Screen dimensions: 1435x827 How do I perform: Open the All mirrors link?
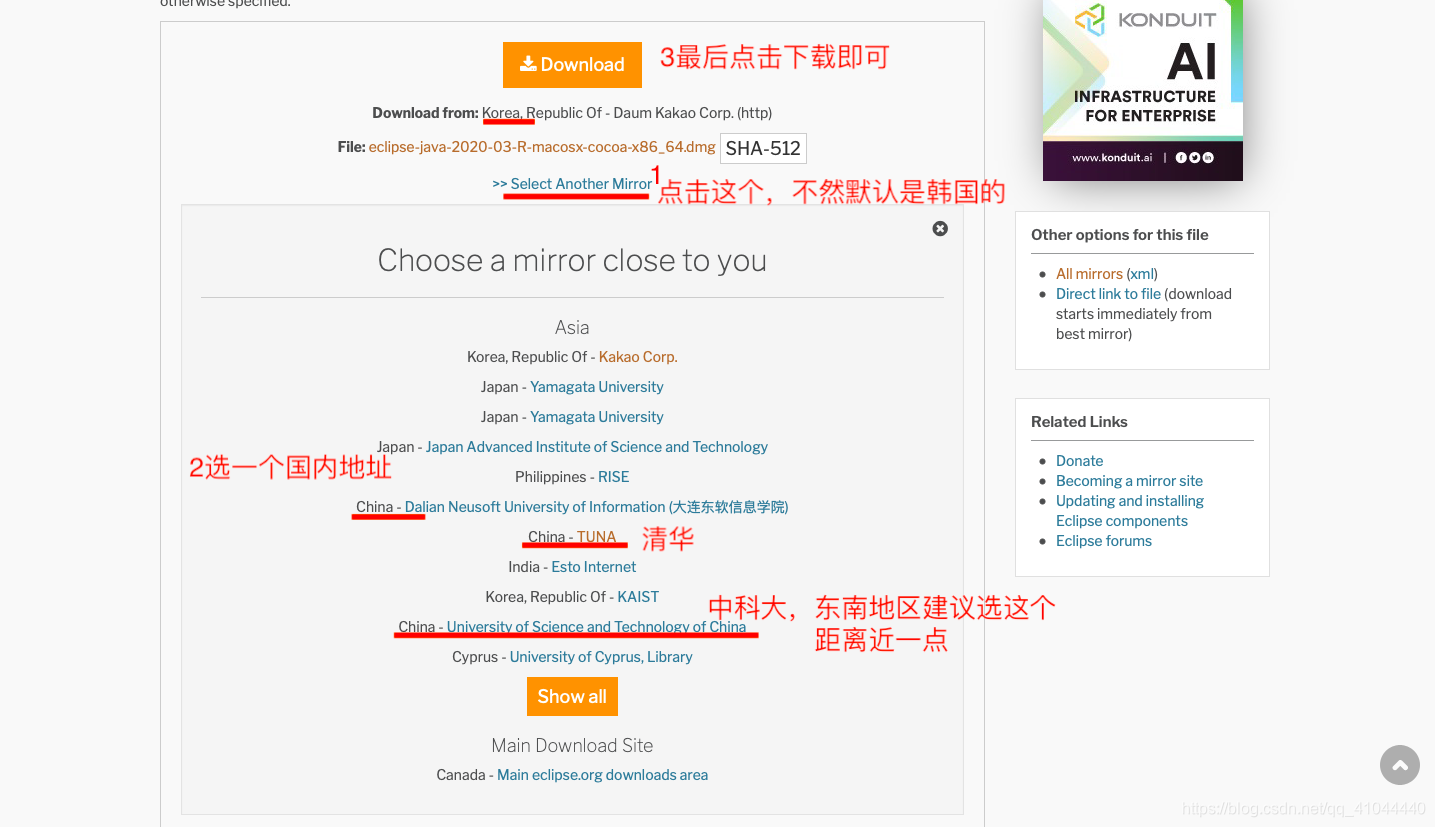(x=1089, y=274)
